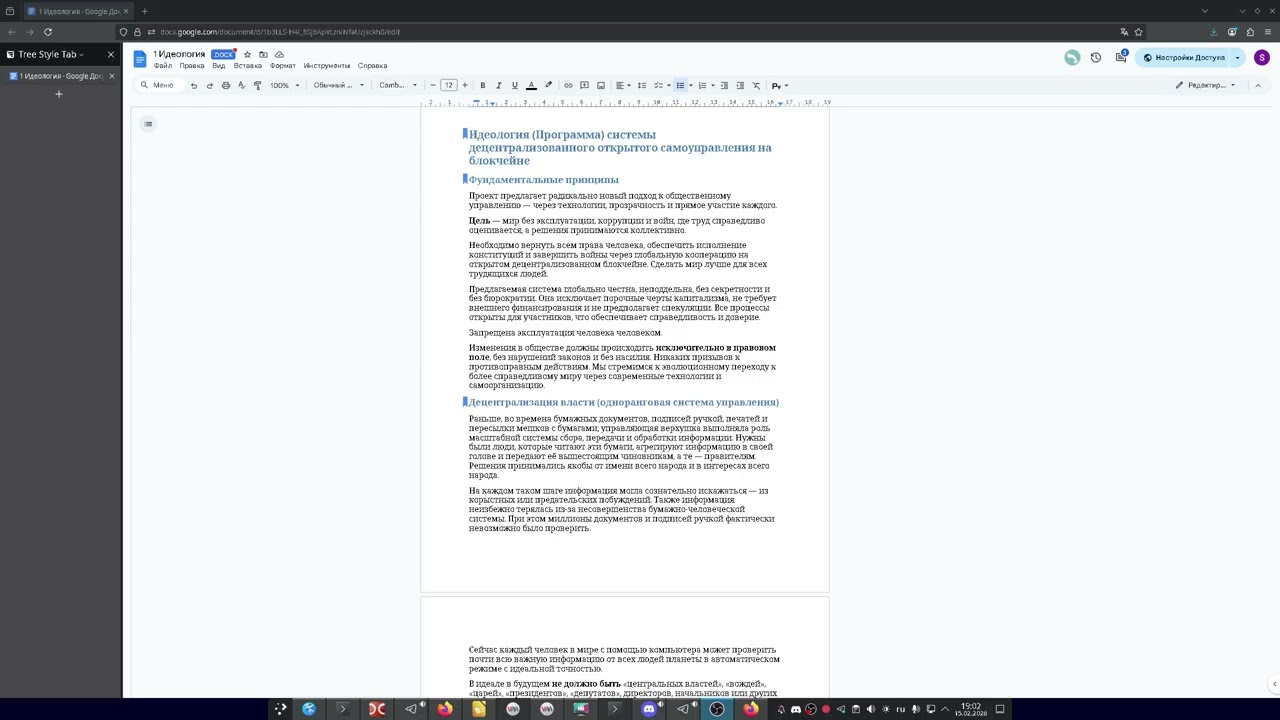The image size is (1280, 720).
Task: Go to the Google Docs home
Action: [140, 59]
